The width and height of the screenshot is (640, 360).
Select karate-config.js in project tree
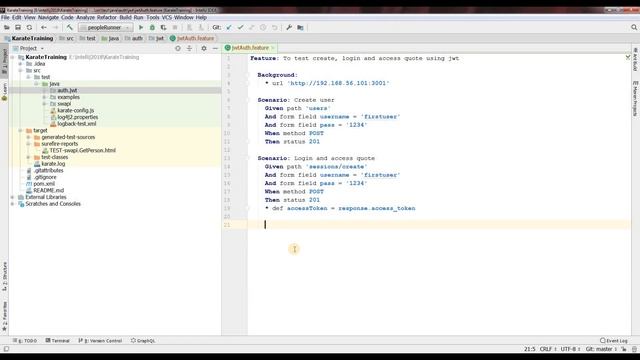[76, 111]
